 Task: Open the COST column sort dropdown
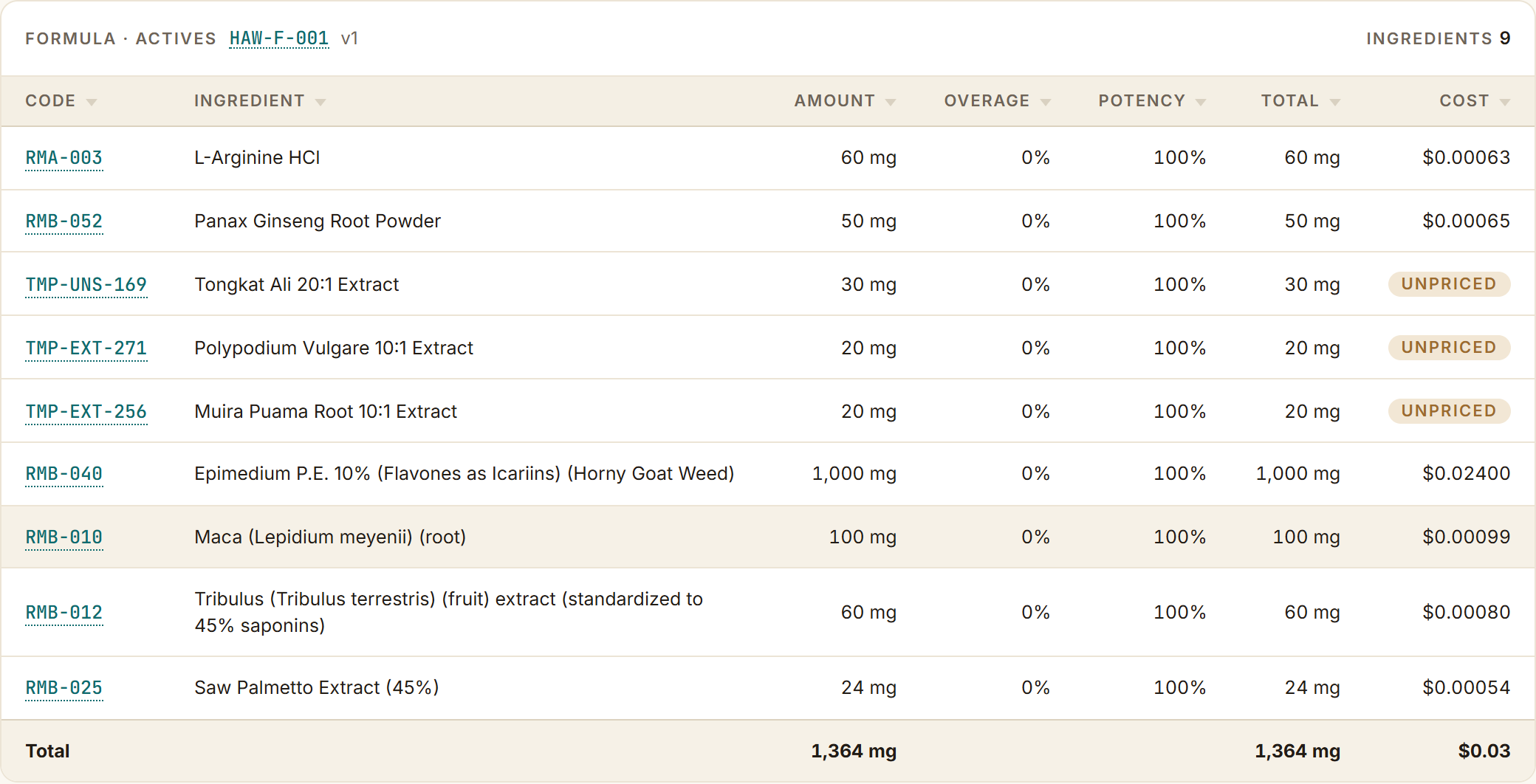click(x=1505, y=102)
